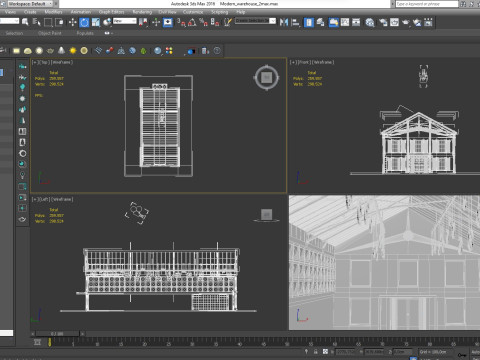Image resolution: width=480 pixels, height=360 pixels.
Task: Open the Rendering menu
Action: [142, 12]
